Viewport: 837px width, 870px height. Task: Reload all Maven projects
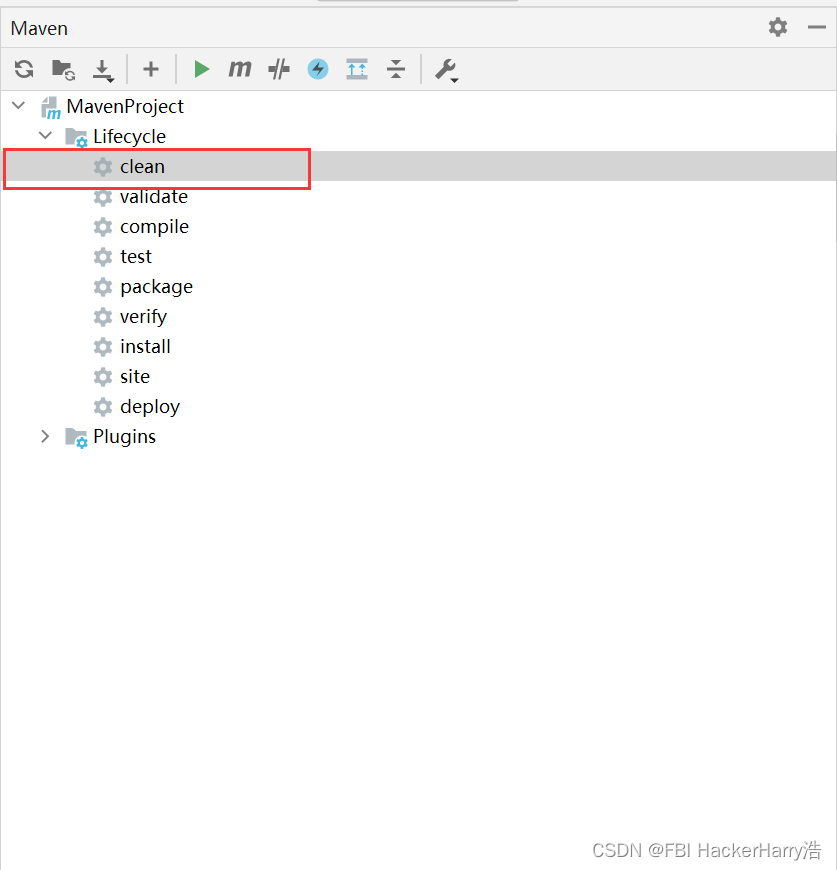click(x=24, y=69)
